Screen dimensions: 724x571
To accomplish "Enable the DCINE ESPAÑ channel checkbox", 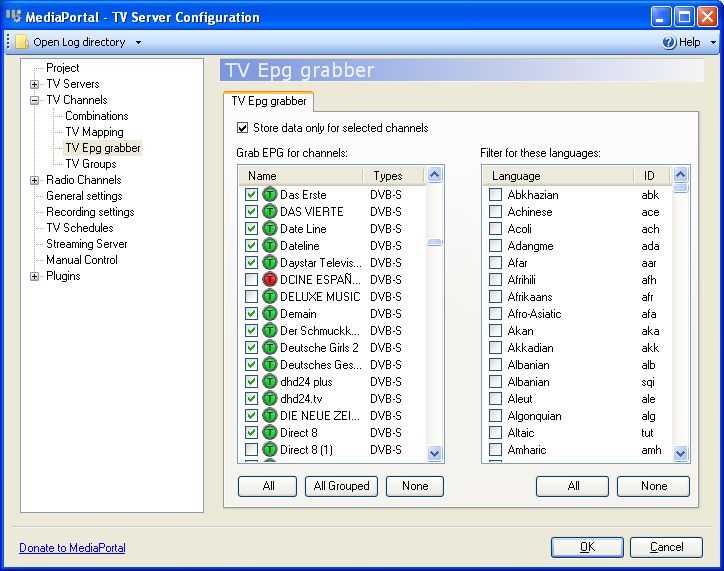I will tap(251, 280).
